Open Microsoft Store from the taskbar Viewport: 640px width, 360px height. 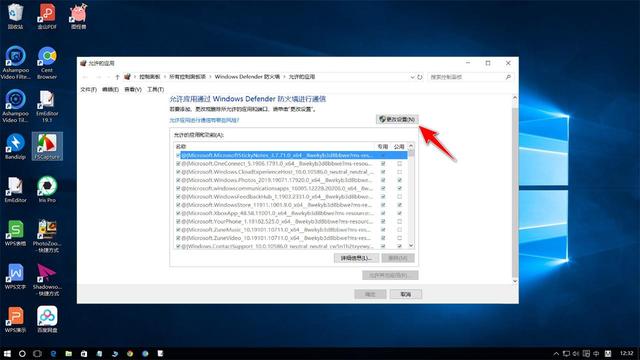[x=84, y=353]
